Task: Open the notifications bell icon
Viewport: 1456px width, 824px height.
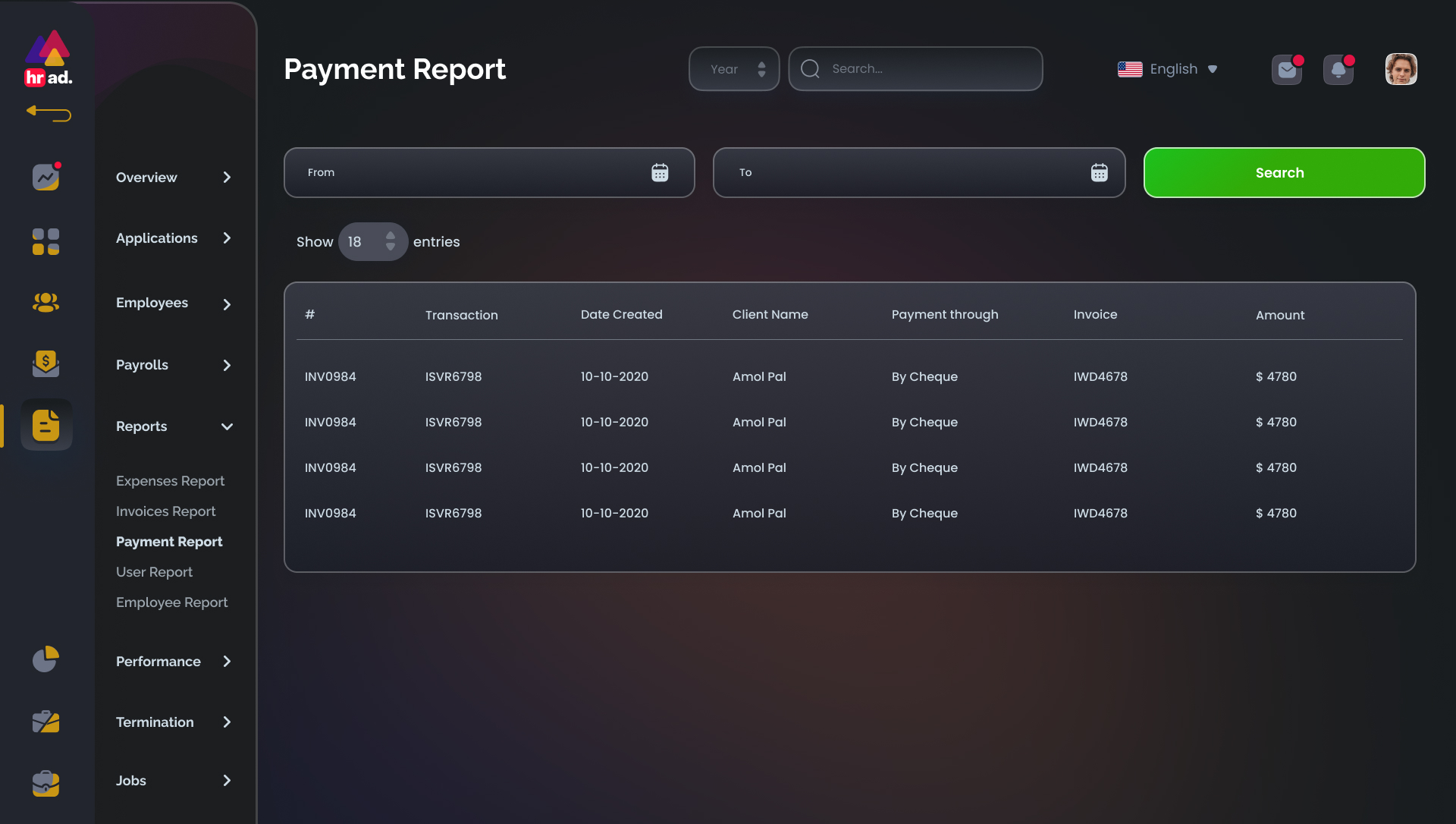Action: point(1338,70)
